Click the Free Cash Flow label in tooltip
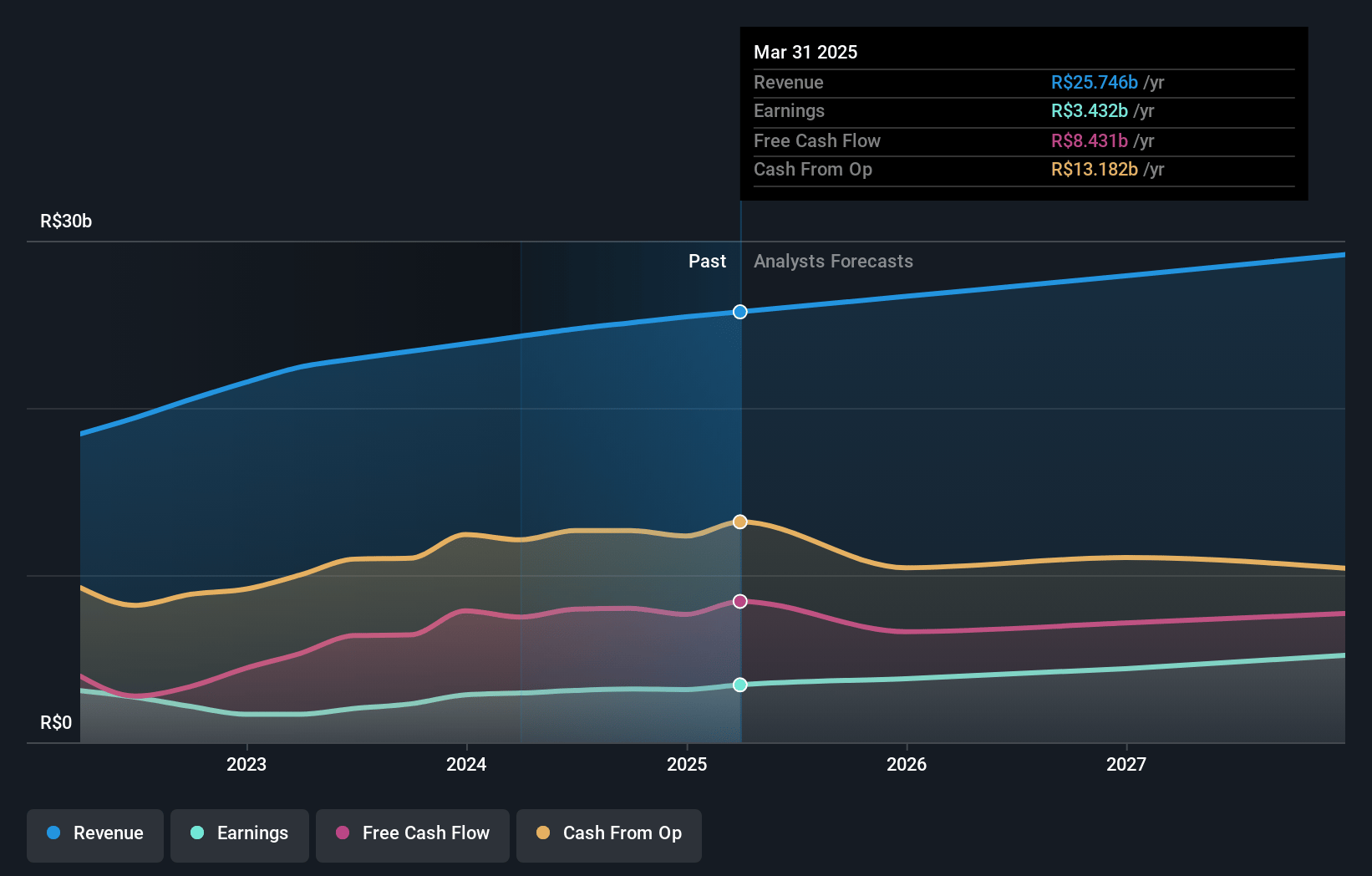 point(817,140)
